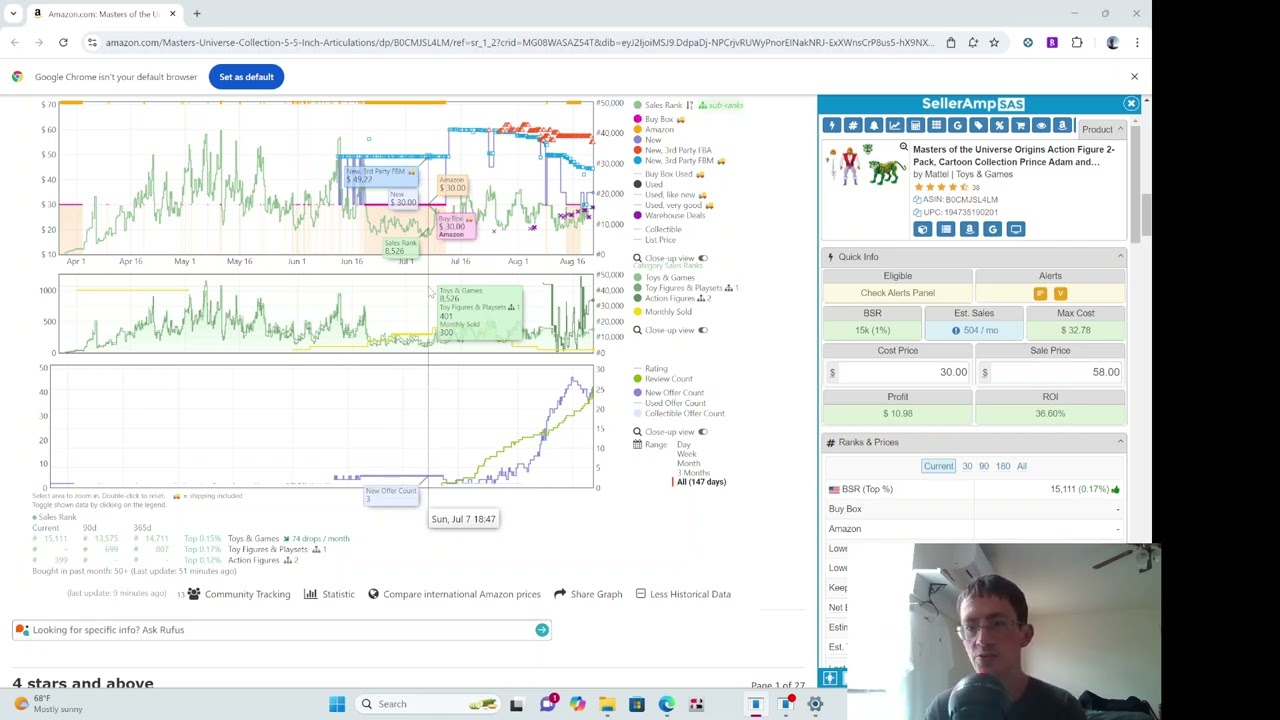Zoom product image with magnifier icon

click(903, 148)
